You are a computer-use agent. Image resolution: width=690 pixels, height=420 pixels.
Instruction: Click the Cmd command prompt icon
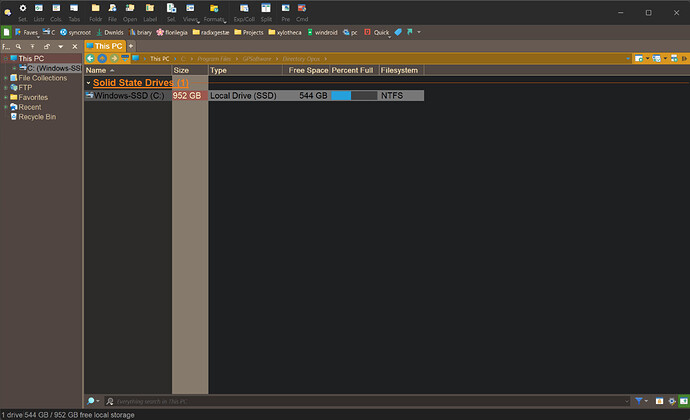point(301,11)
